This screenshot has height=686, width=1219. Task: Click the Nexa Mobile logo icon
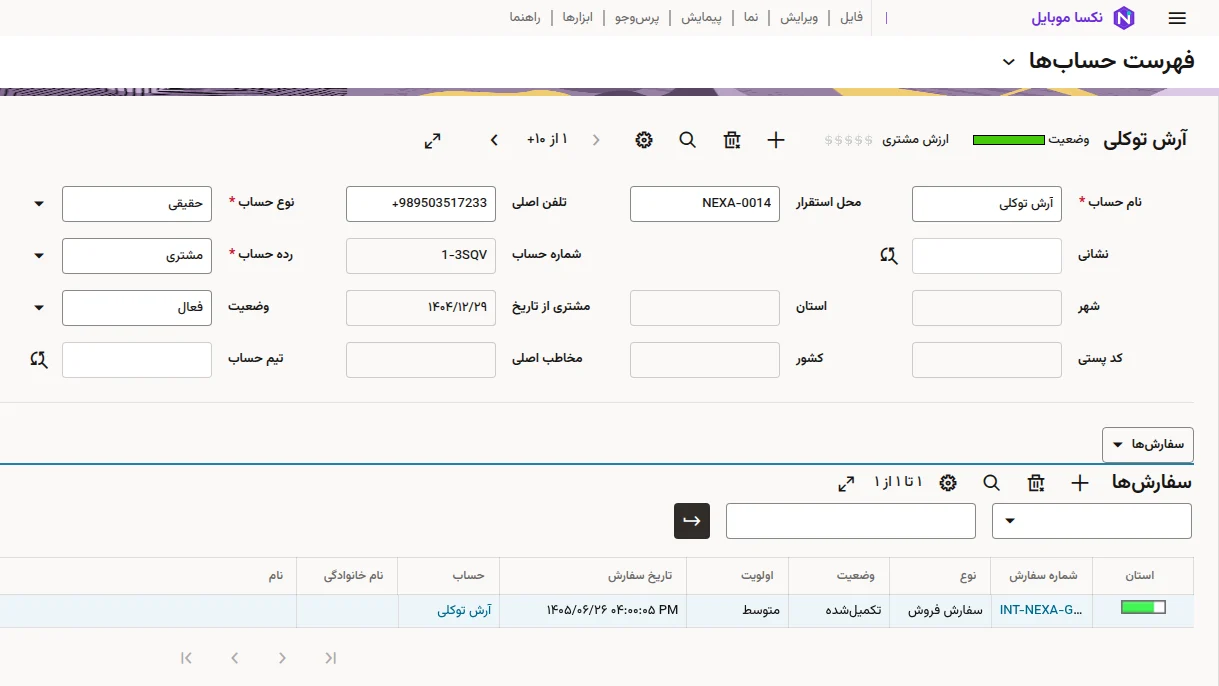click(x=1125, y=18)
